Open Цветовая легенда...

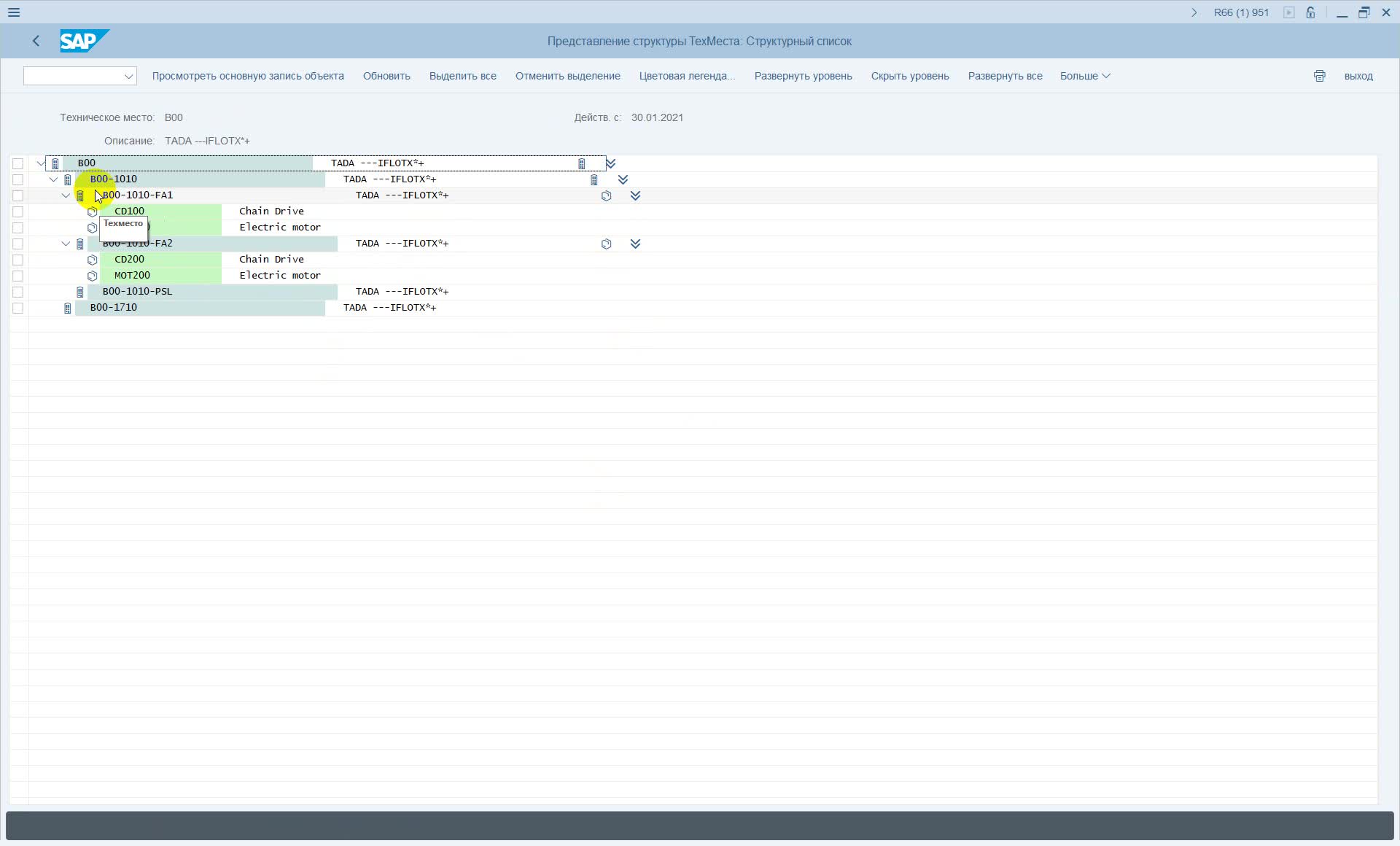pos(687,76)
